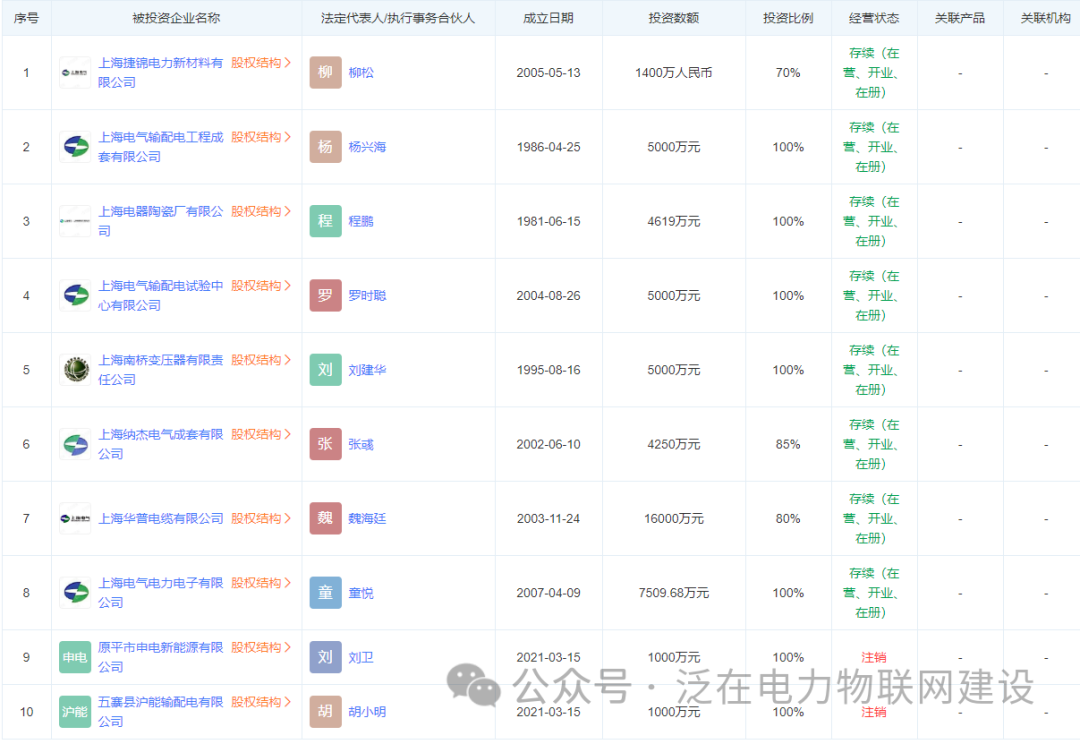Screen dimensions: 1080x744
Task: Click logo of 上海电气输配电工程成套有限公司
Action: (75, 147)
